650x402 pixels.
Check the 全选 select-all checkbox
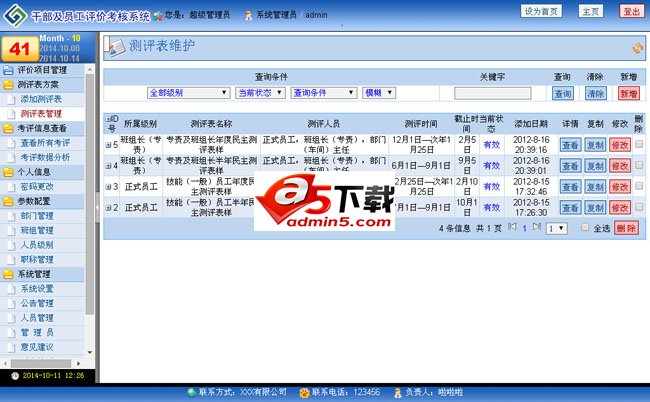tap(585, 227)
